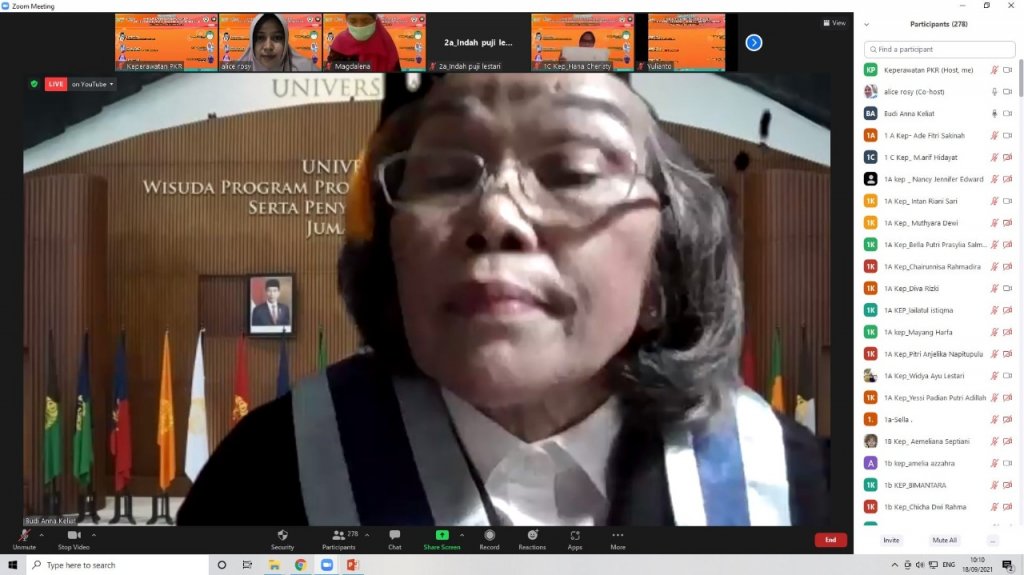Collapse the Participants panel chevron
Image resolution: width=1024 pixels, height=575 pixels.
tap(866, 24)
